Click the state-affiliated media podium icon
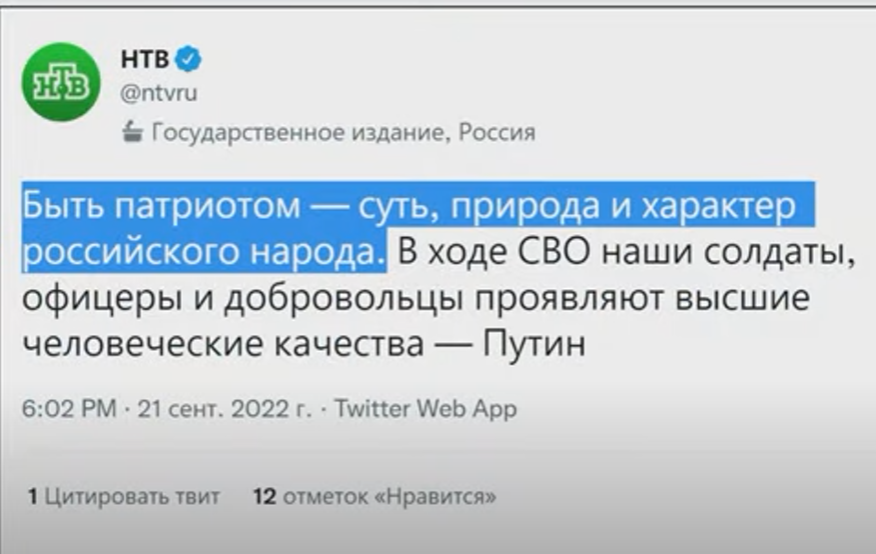 click(x=132, y=131)
